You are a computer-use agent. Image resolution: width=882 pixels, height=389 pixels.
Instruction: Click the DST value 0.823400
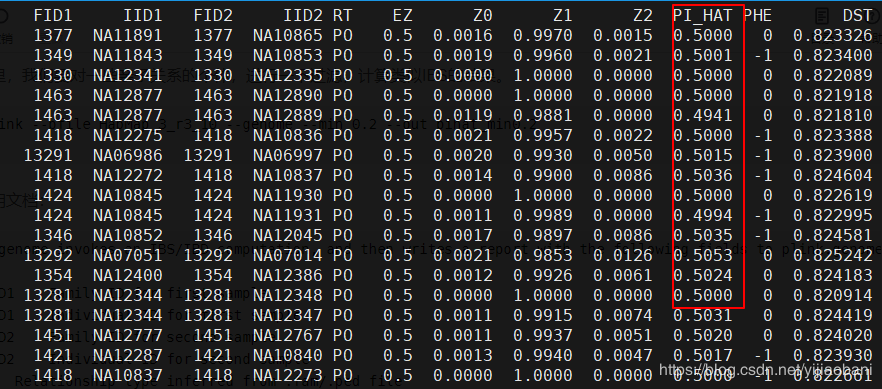[x=832, y=55]
